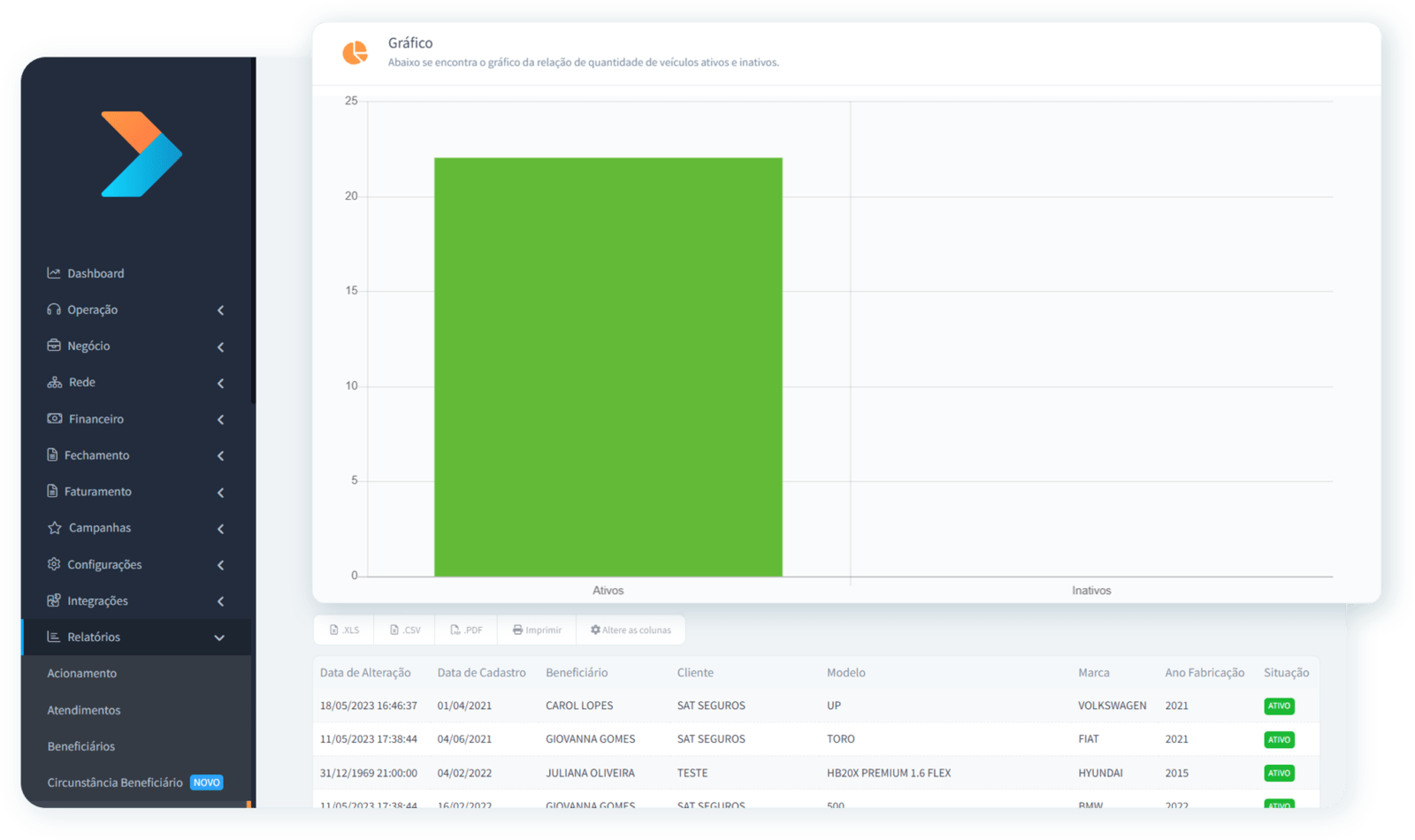Sort by Ano Fabricação column header
The image size is (1415, 840).
tap(1205, 673)
